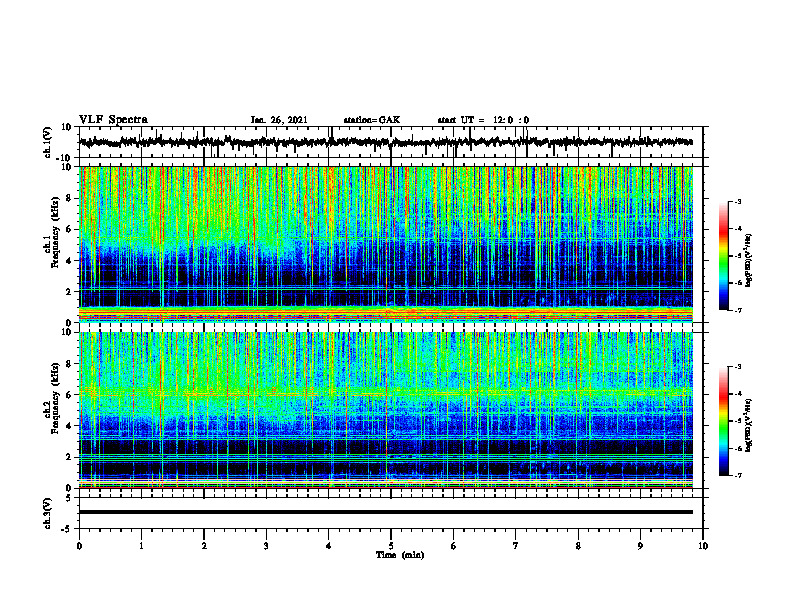Click the upper colorbar log(PSD) unit label

[x=749, y=261]
